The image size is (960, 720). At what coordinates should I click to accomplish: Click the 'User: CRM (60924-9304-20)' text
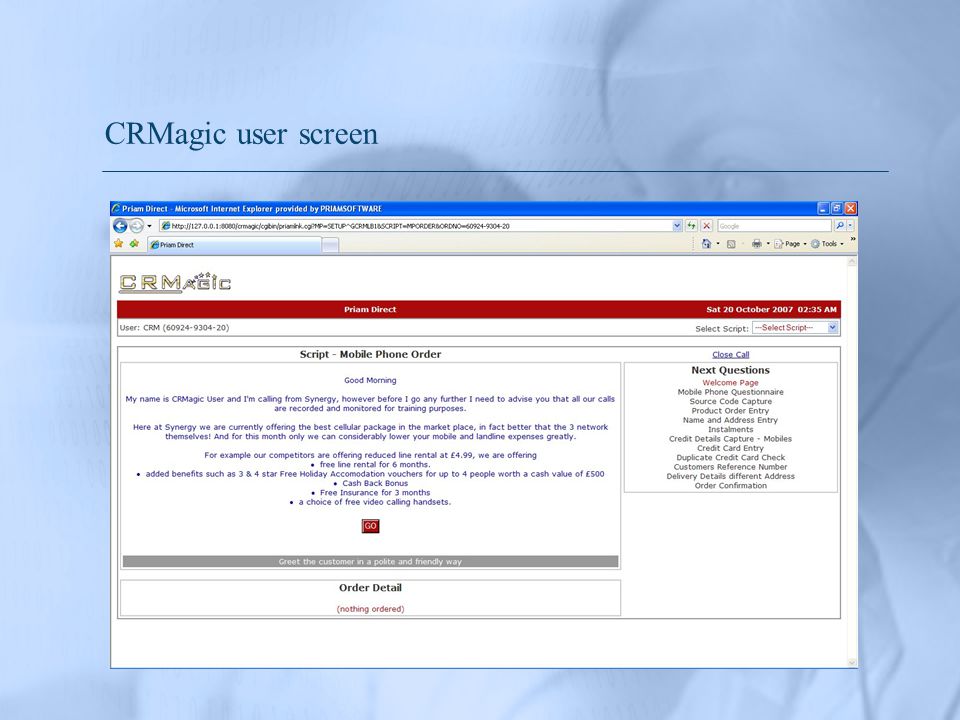point(174,328)
